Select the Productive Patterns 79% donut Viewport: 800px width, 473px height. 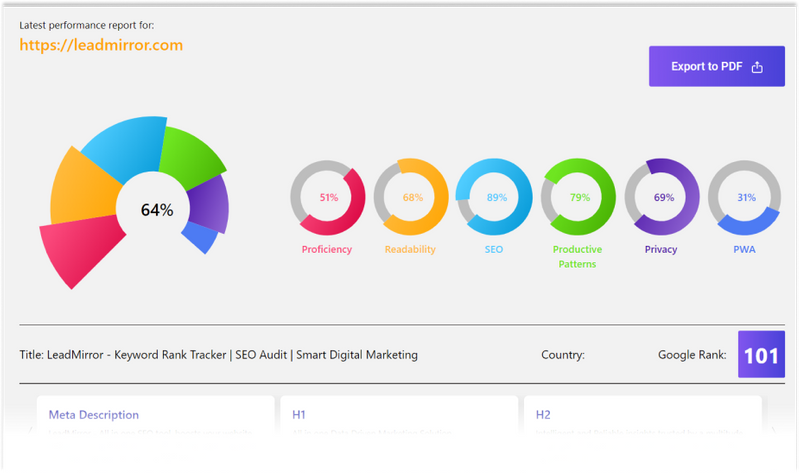pyautogui.click(x=579, y=197)
